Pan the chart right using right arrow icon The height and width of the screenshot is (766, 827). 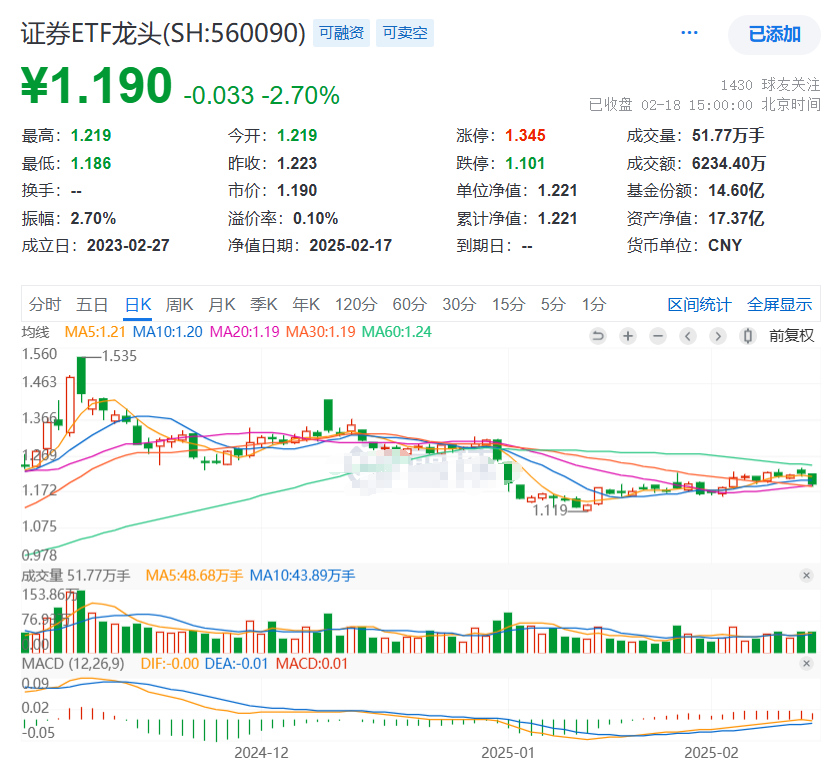pos(717,336)
